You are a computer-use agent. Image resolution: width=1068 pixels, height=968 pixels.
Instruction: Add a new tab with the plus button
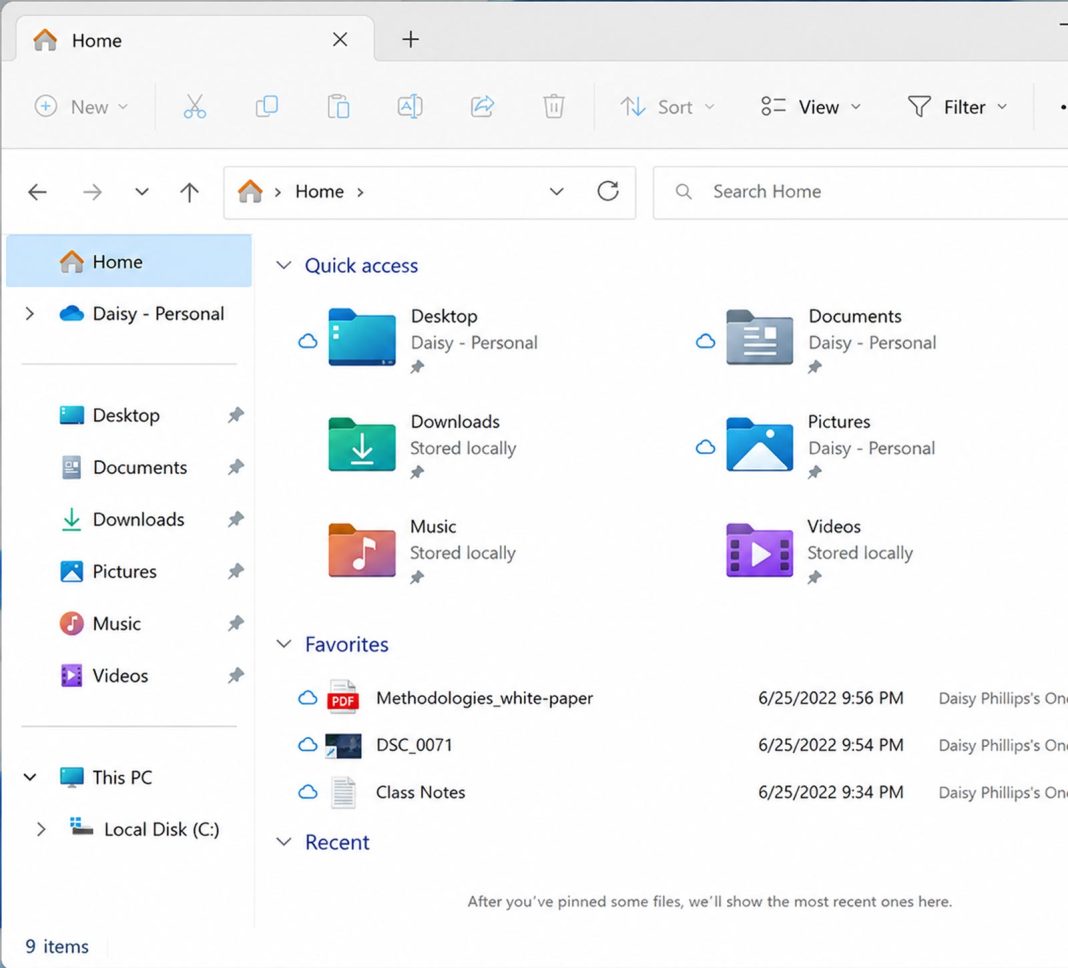point(411,40)
